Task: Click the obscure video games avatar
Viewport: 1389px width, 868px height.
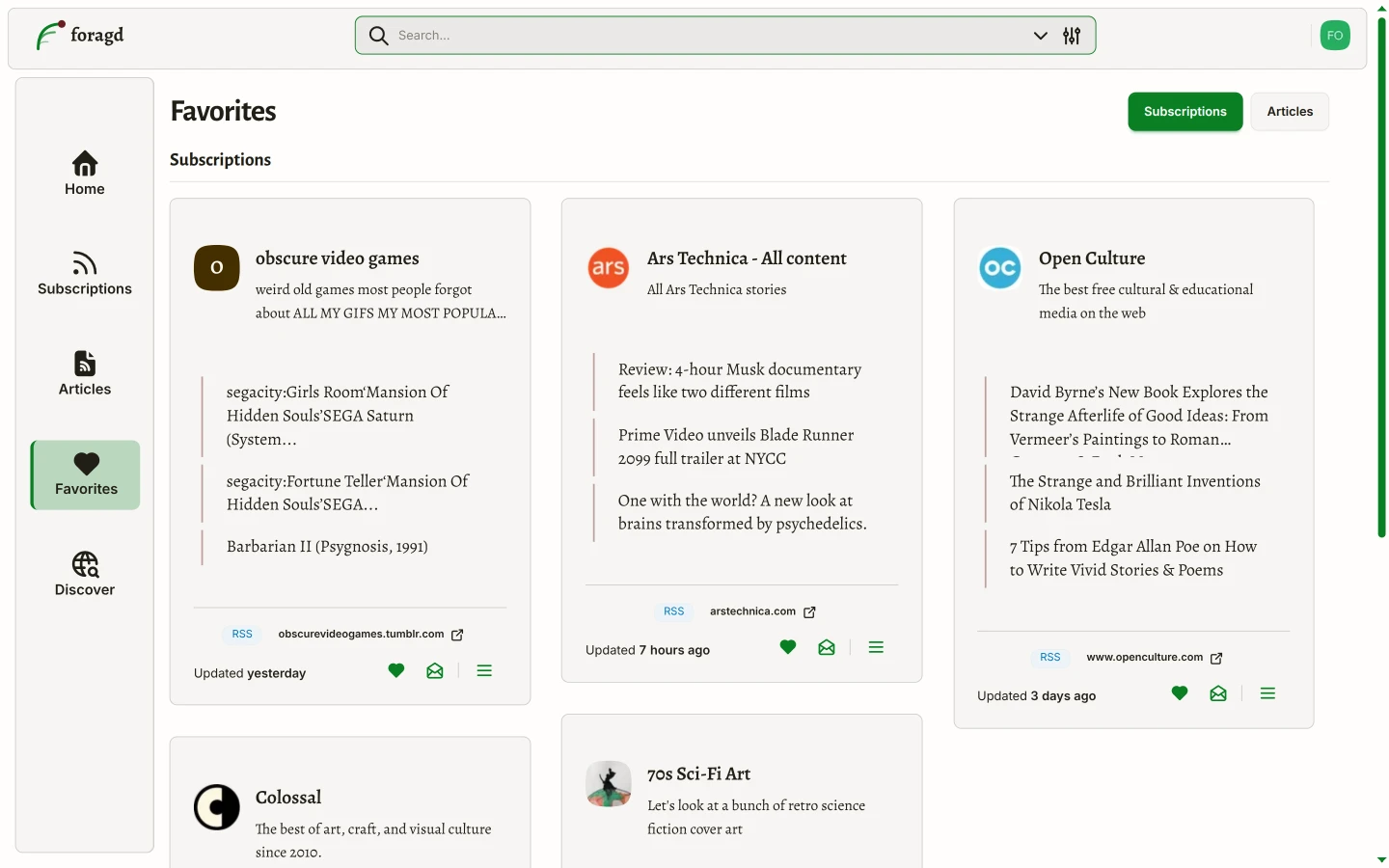Action: [x=217, y=268]
